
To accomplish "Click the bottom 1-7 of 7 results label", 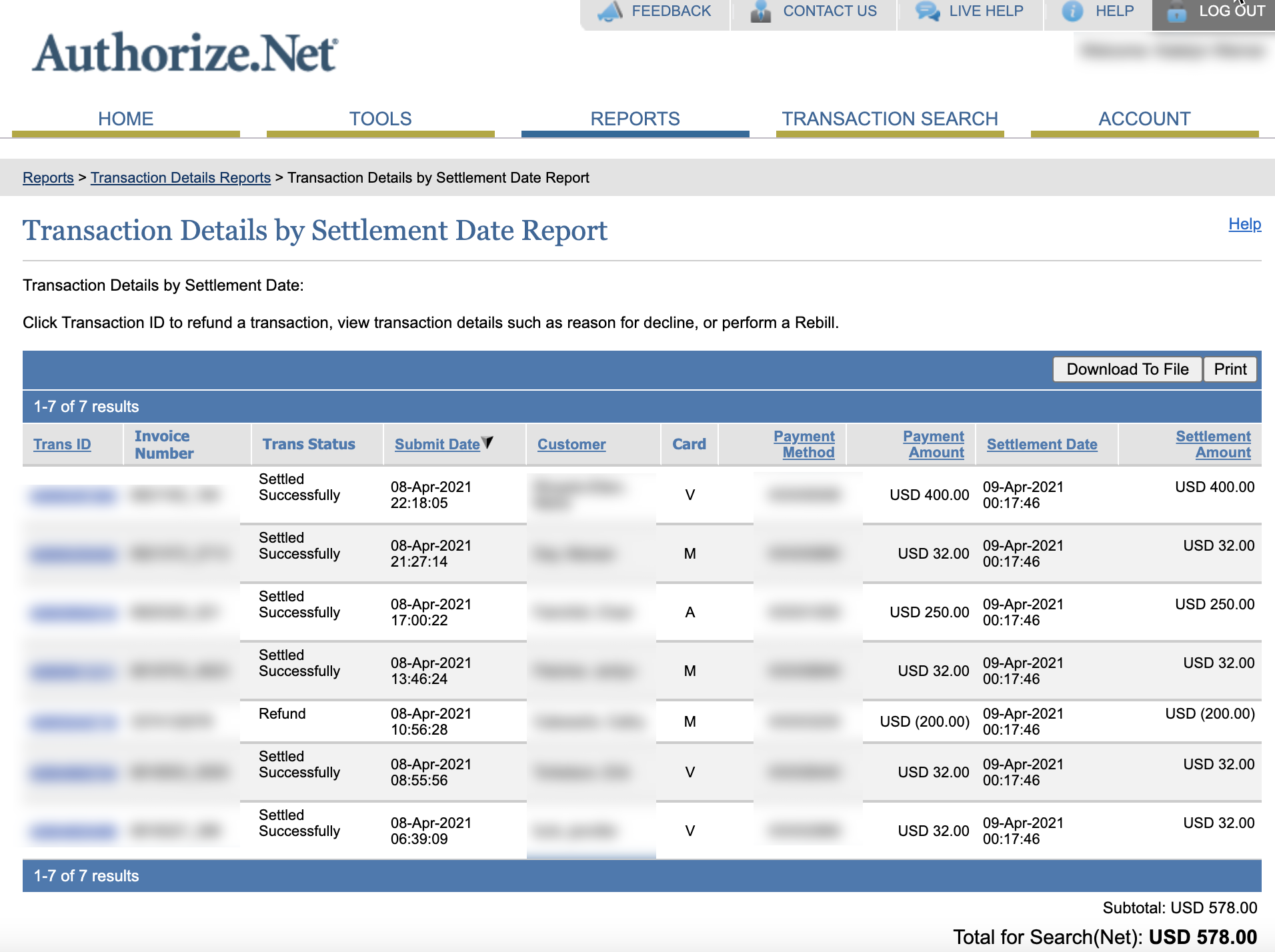I will [86, 876].
